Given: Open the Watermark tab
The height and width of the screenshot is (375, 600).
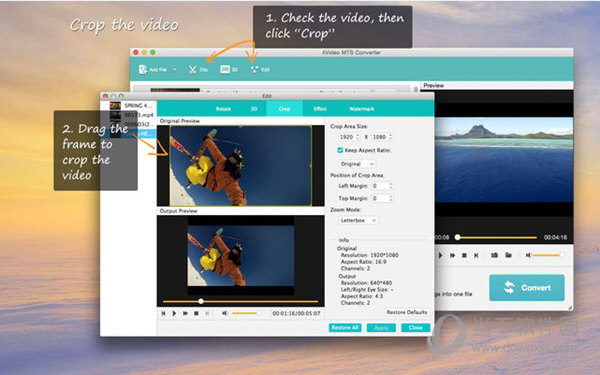Looking at the screenshot, I should (362, 109).
